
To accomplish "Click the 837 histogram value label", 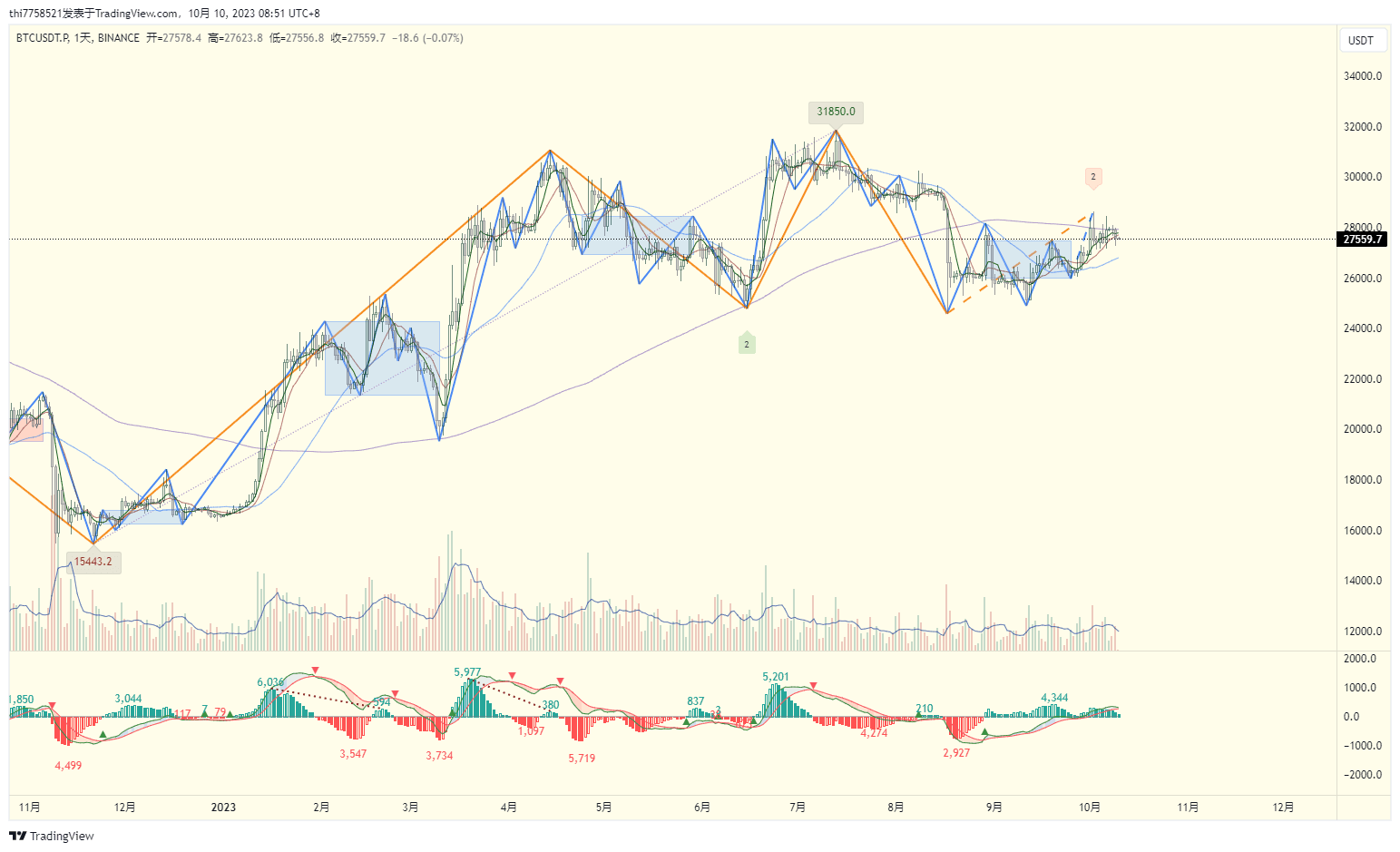I will coord(696,701).
